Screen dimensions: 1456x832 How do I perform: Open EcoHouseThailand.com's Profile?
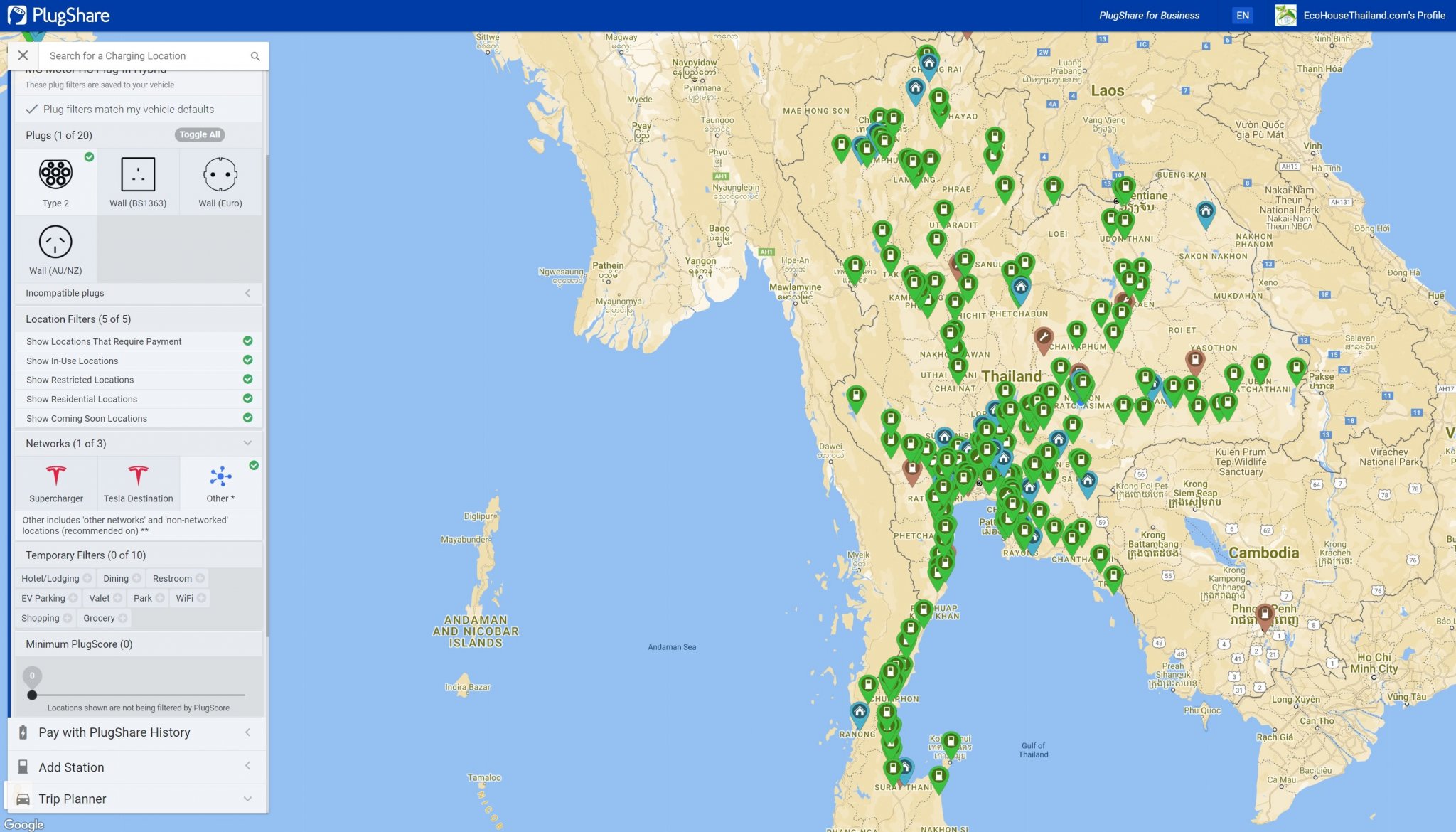(1374, 15)
